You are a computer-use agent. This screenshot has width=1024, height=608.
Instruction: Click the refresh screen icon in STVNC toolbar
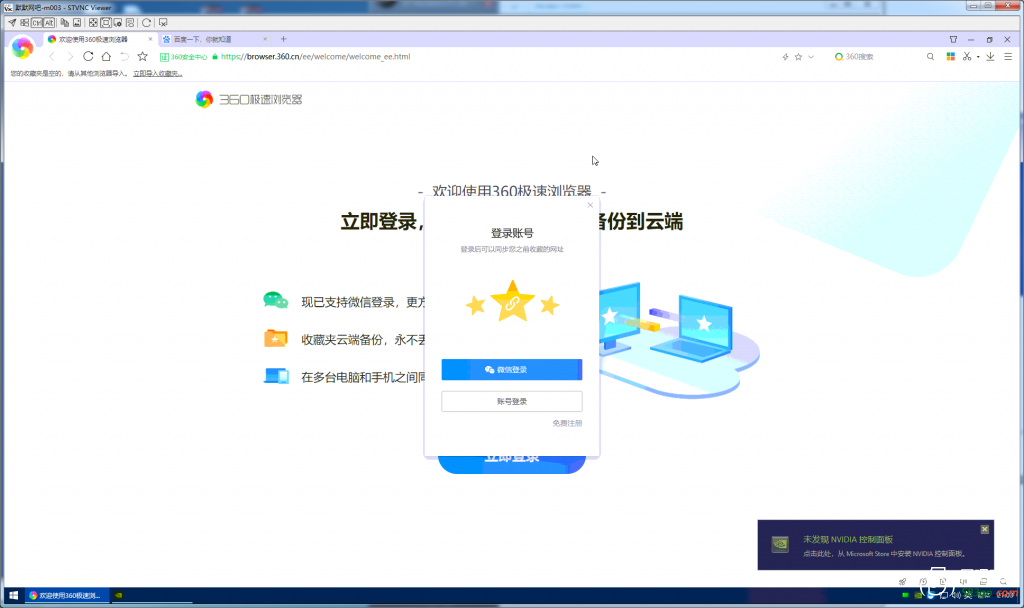coord(147,23)
